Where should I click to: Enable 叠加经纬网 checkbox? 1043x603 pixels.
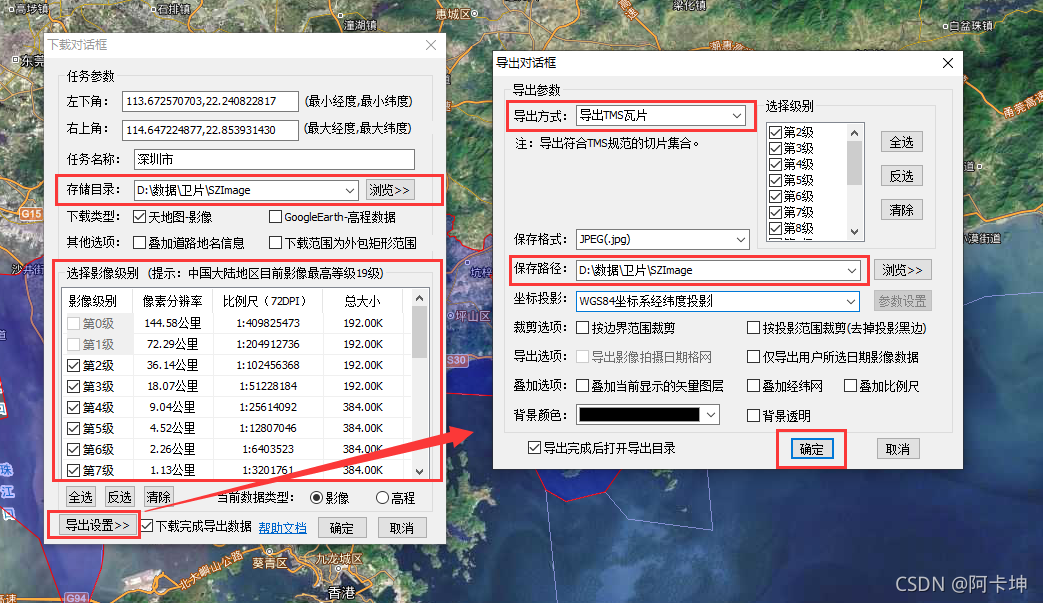coord(754,386)
